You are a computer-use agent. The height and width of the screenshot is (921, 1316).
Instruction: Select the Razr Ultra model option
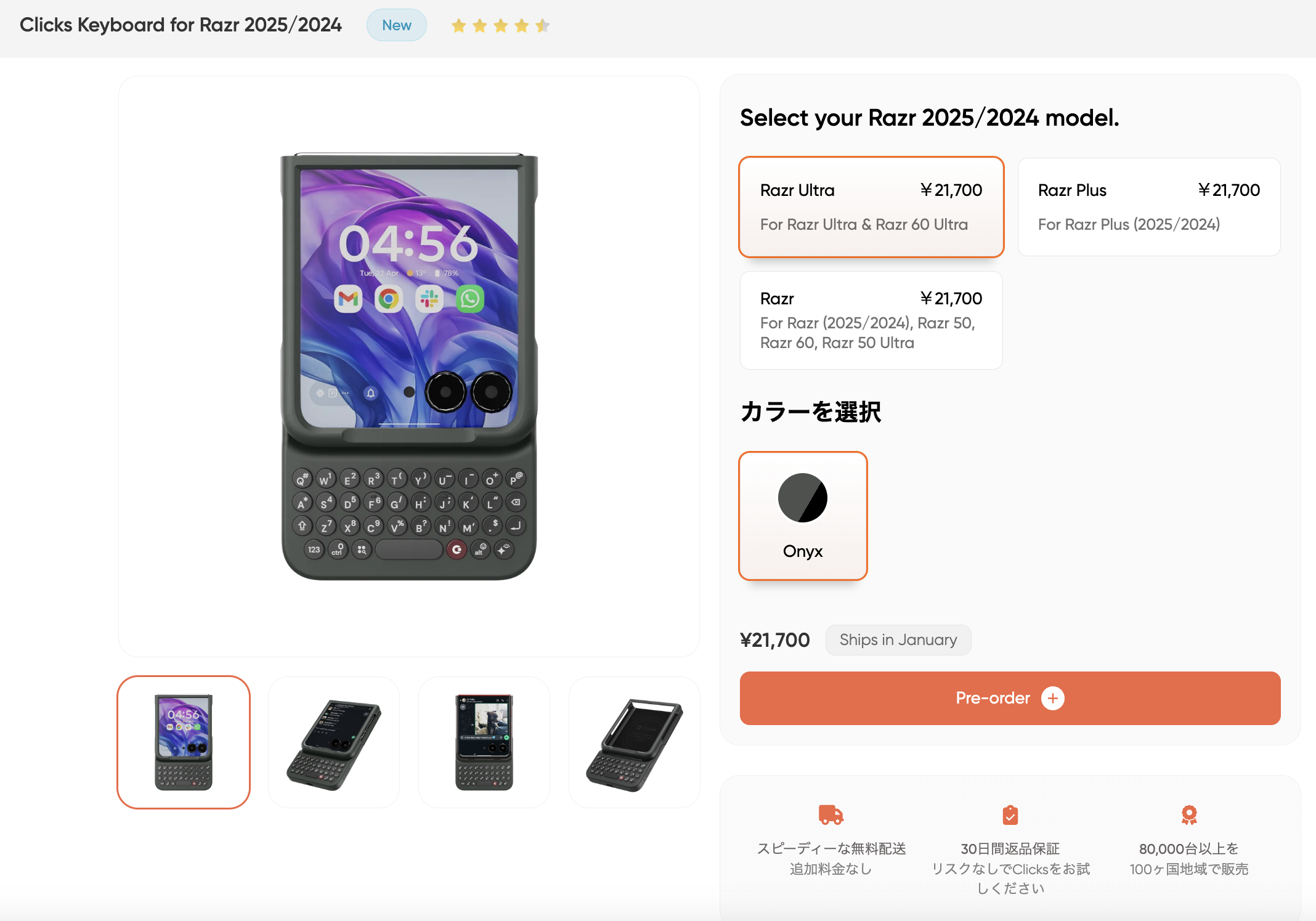(x=871, y=207)
